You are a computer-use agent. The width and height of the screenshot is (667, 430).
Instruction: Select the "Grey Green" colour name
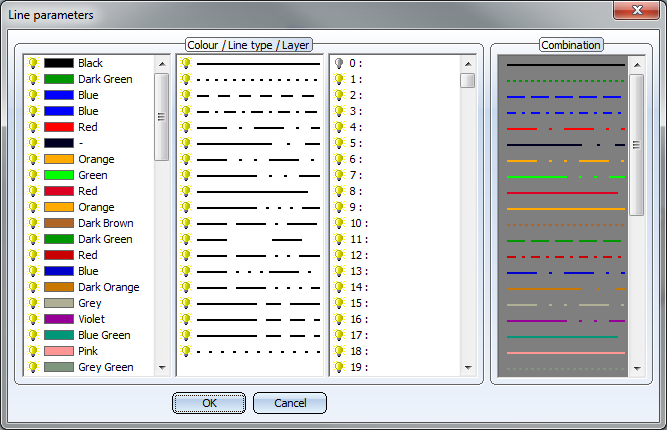pyautogui.click(x=106, y=367)
